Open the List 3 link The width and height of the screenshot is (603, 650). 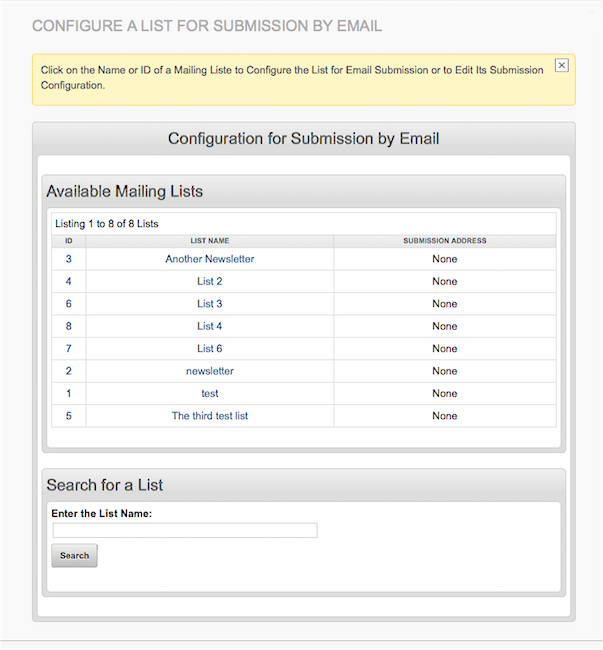tap(210, 304)
